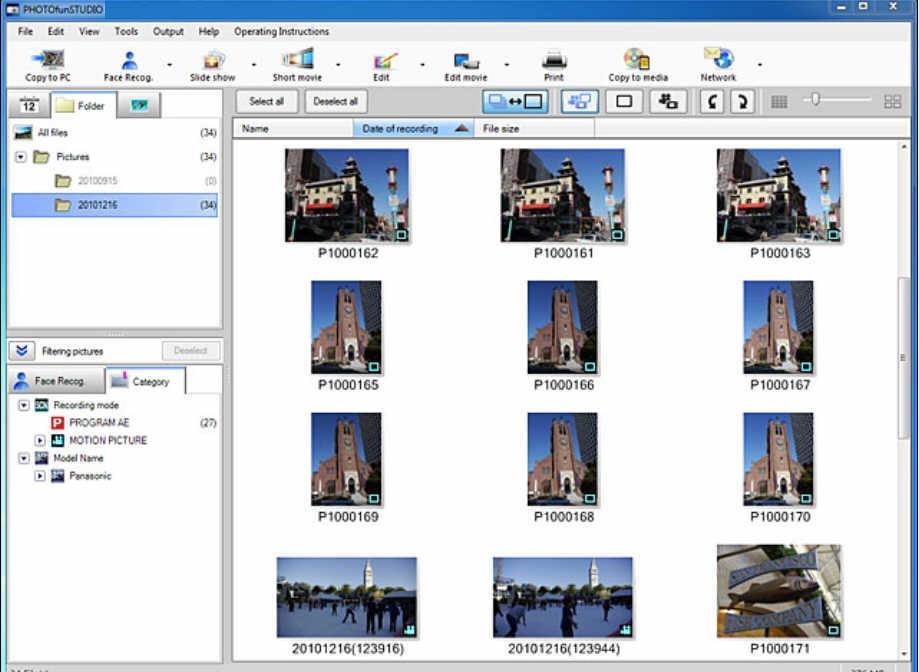Start the Slide show tool
The height and width of the screenshot is (672, 919).
(212, 66)
